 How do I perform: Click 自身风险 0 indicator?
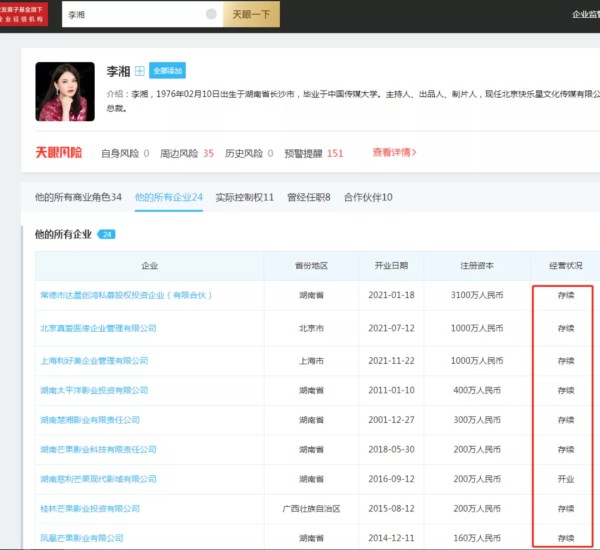click(125, 153)
